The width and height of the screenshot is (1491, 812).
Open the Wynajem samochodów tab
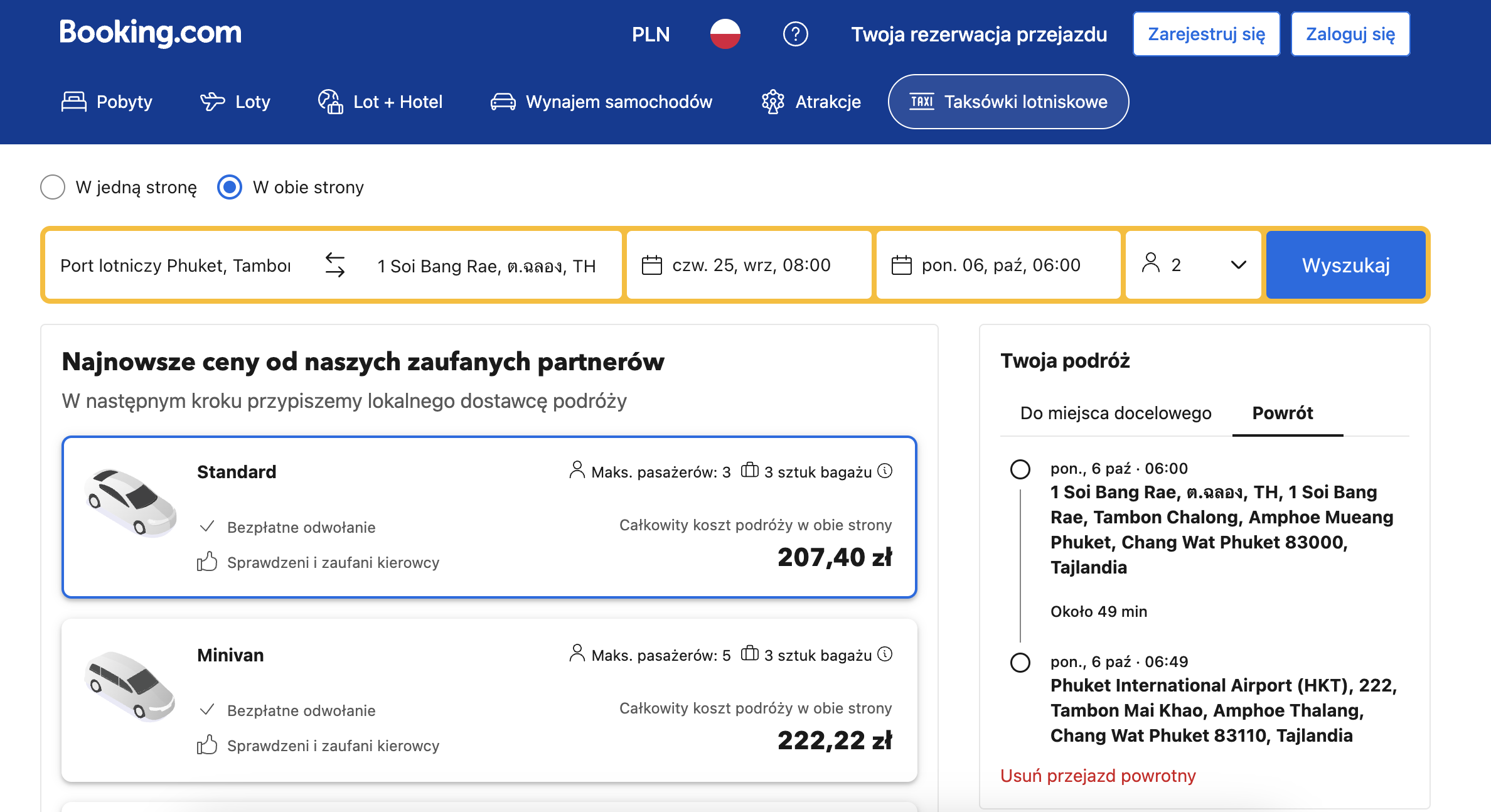(x=601, y=102)
